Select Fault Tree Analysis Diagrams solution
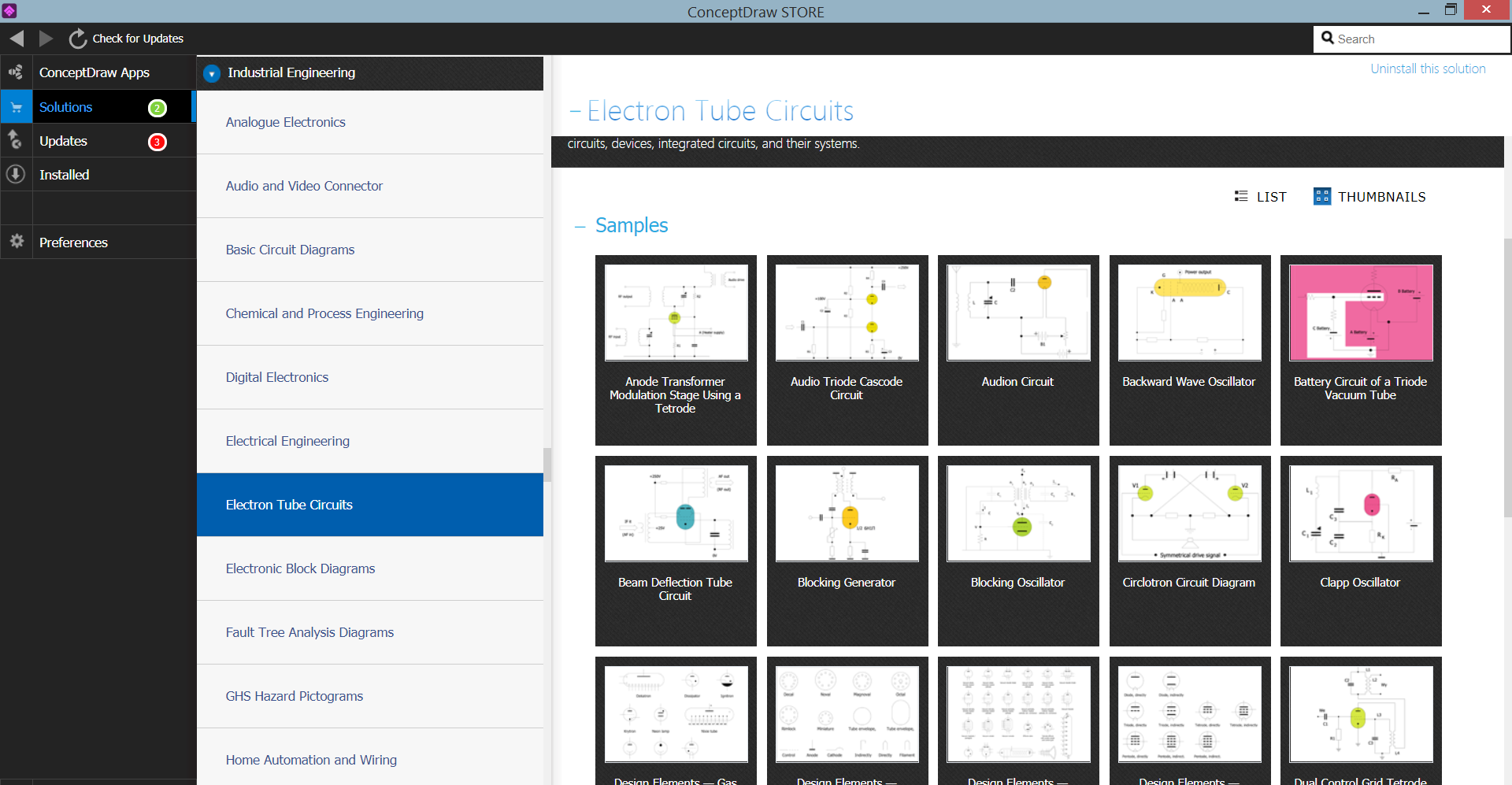Viewport: 1512px width, 785px height. (370, 632)
